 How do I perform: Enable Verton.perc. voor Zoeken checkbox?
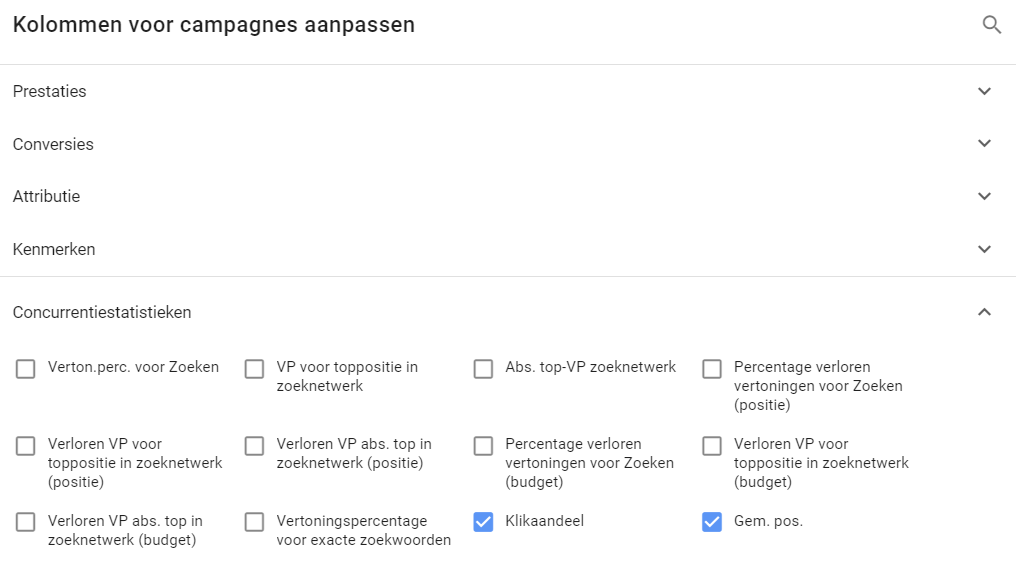coord(26,369)
